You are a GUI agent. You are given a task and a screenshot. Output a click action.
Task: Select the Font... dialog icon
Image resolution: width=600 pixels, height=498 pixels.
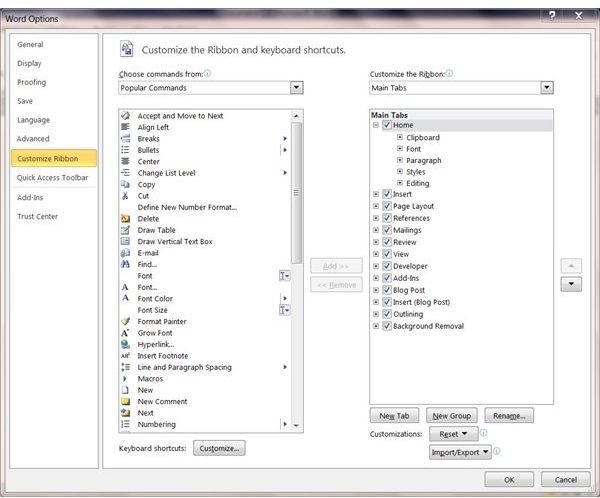126,287
